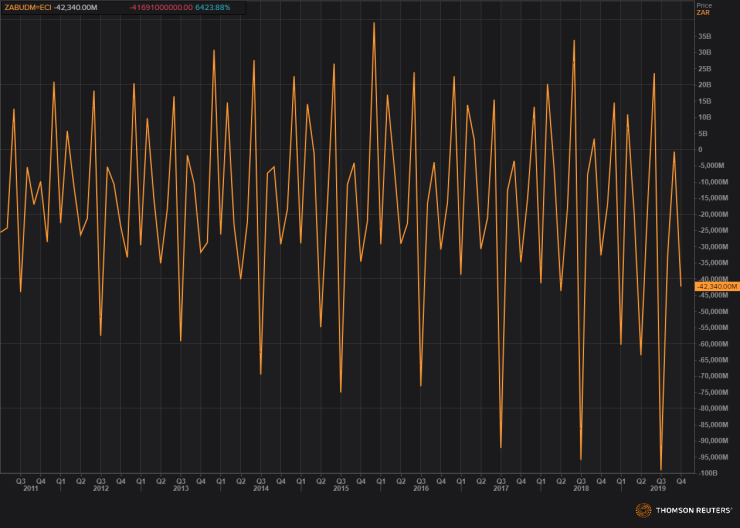The image size is (740, 528).
Task: Click the 15B price axis label
Action: point(705,101)
